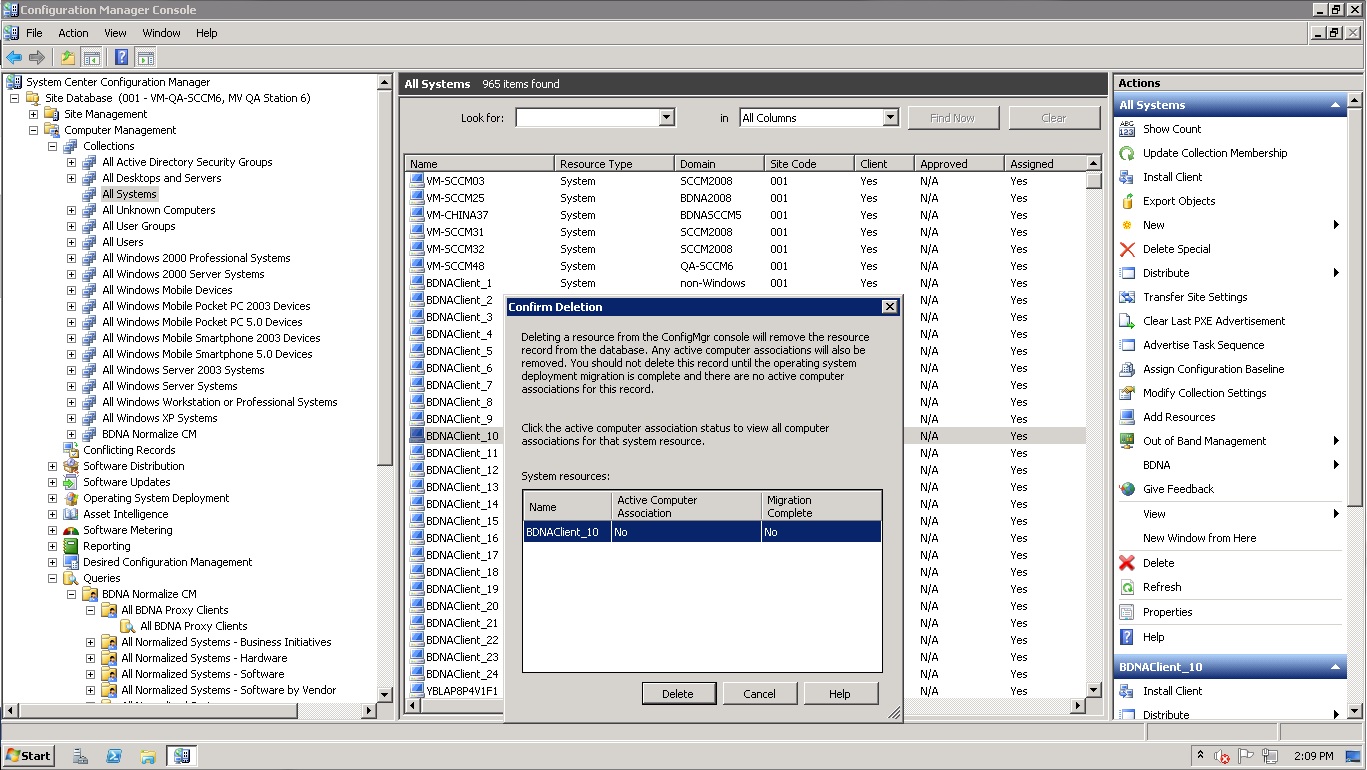Click the Export Objects action icon
The height and width of the screenshot is (770, 1367).
1127,201
